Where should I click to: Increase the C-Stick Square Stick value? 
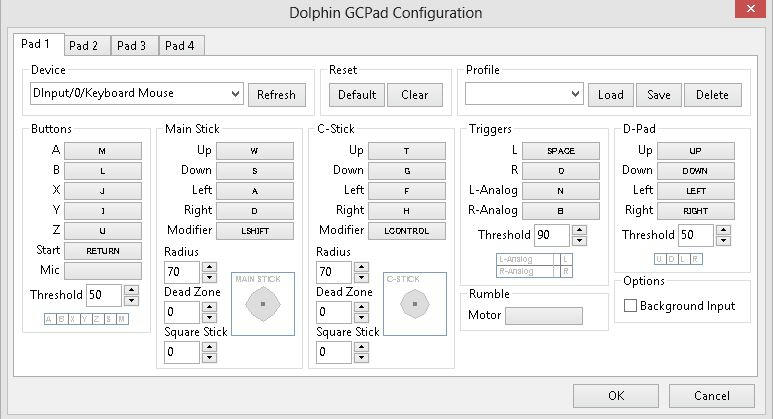click(x=361, y=347)
